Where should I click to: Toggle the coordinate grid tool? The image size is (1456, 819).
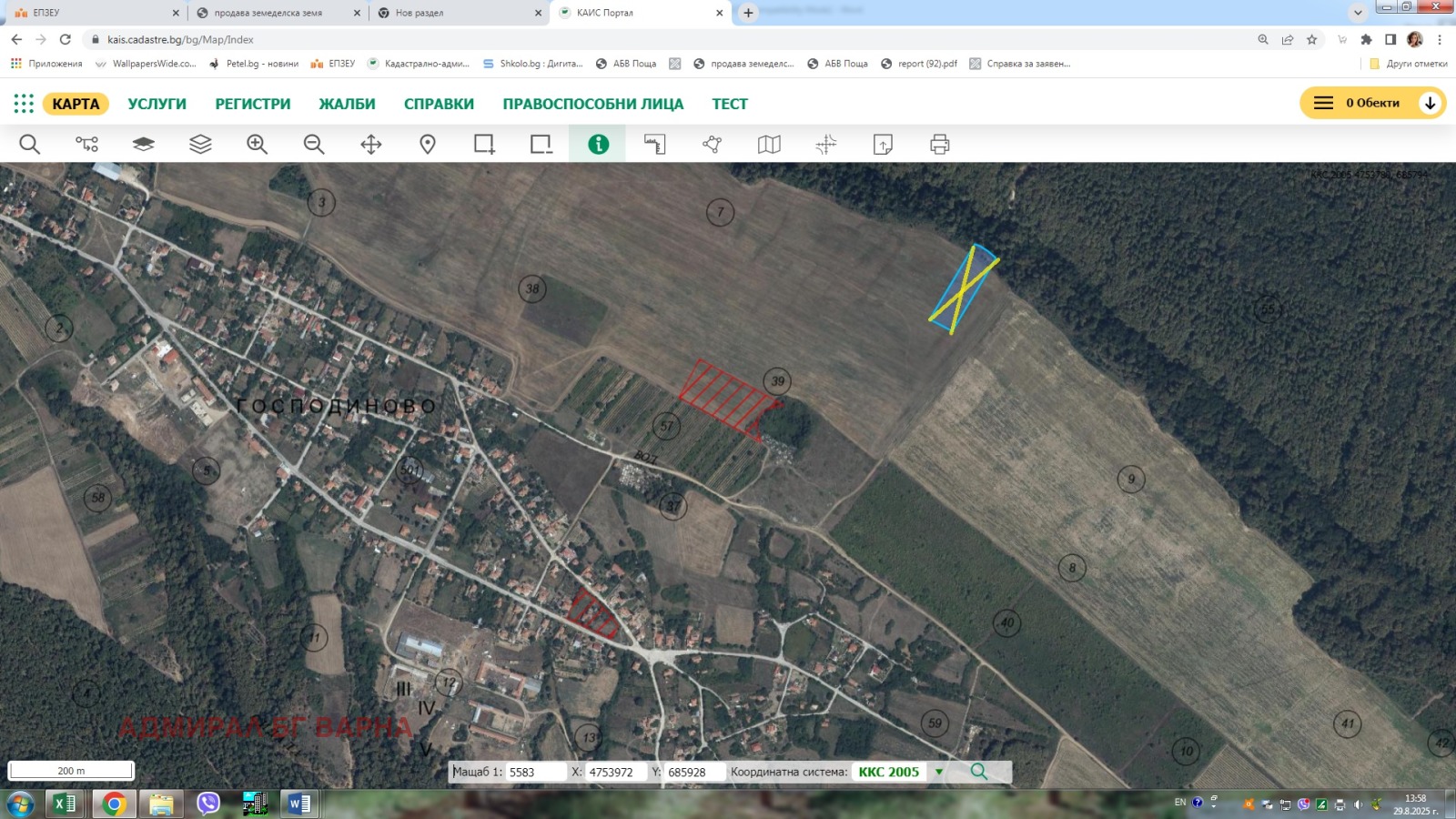pos(826,143)
